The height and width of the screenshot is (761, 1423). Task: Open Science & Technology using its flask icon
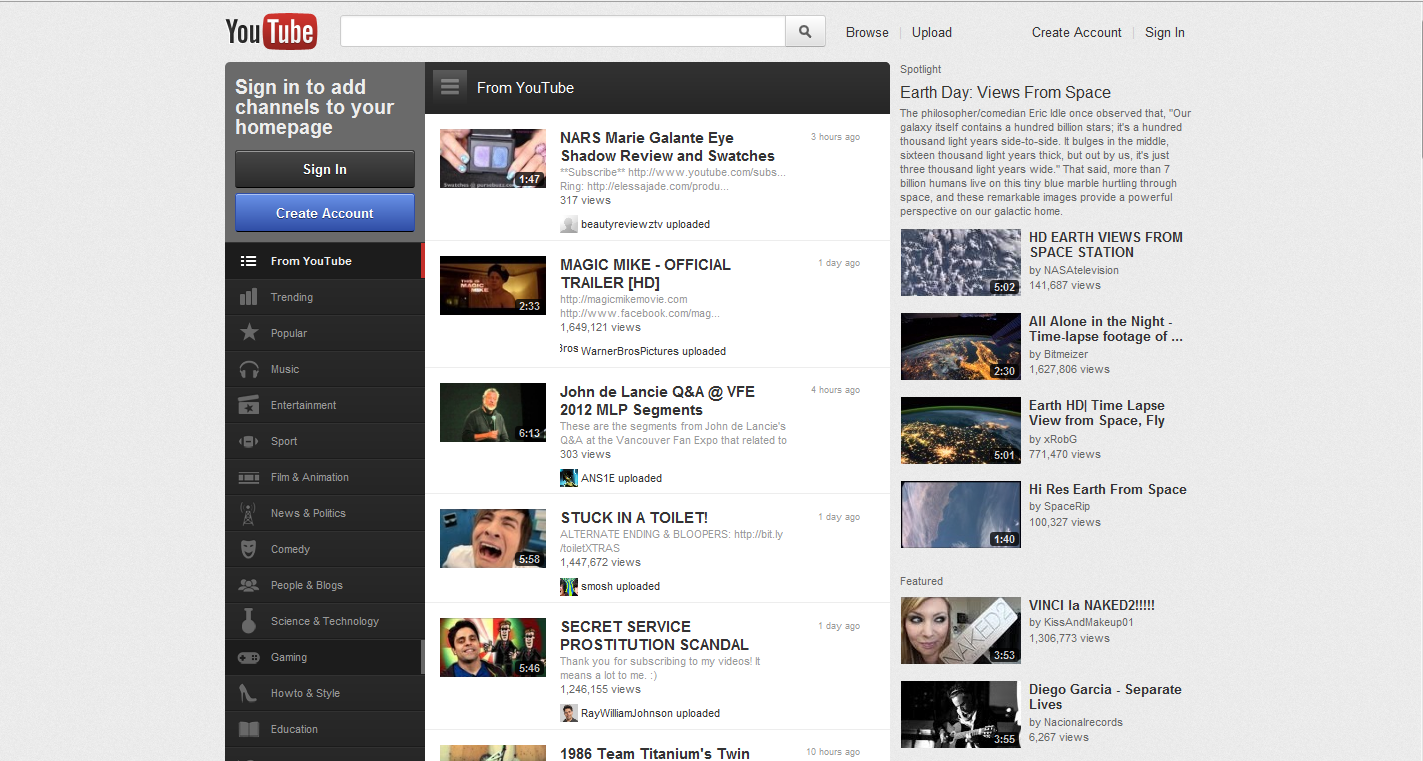(x=250, y=621)
